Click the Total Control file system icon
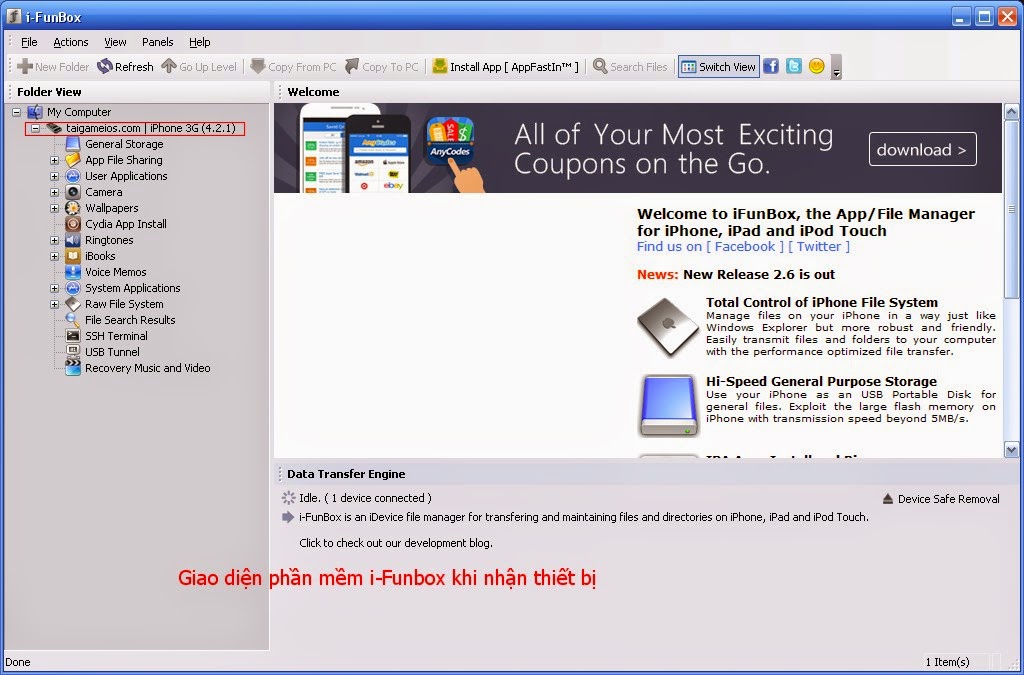Viewport: 1024px width, 675px height. [x=668, y=327]
